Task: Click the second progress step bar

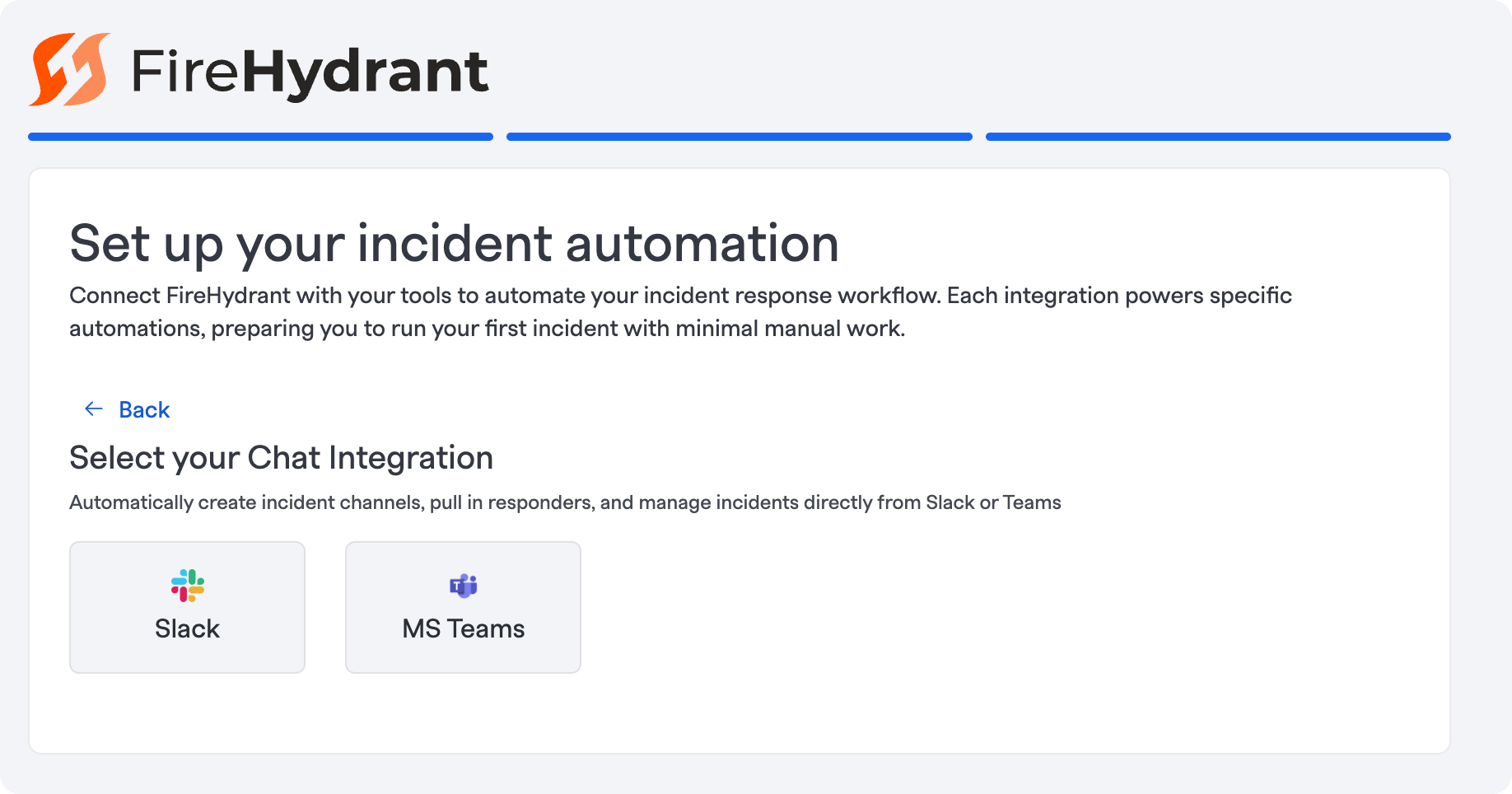Action: point(740,137)
